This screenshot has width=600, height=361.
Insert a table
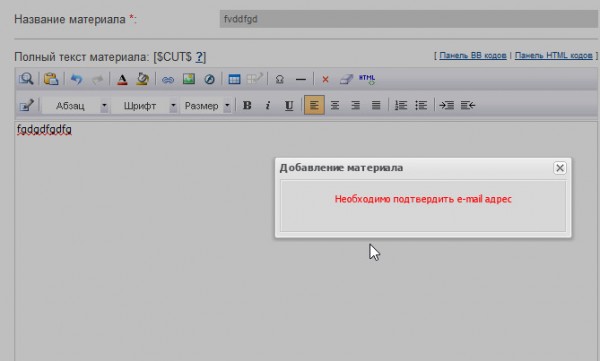coord(234,79)
